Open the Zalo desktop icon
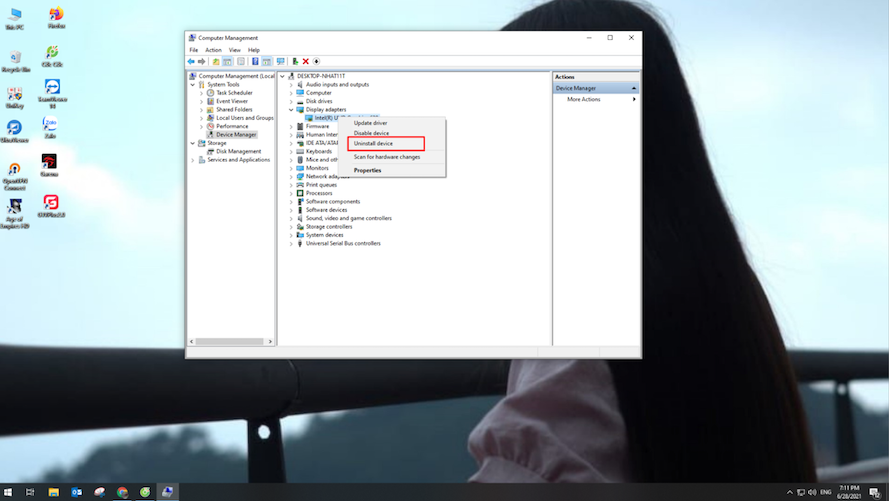 pyautogui.click(x=50, y=128)
